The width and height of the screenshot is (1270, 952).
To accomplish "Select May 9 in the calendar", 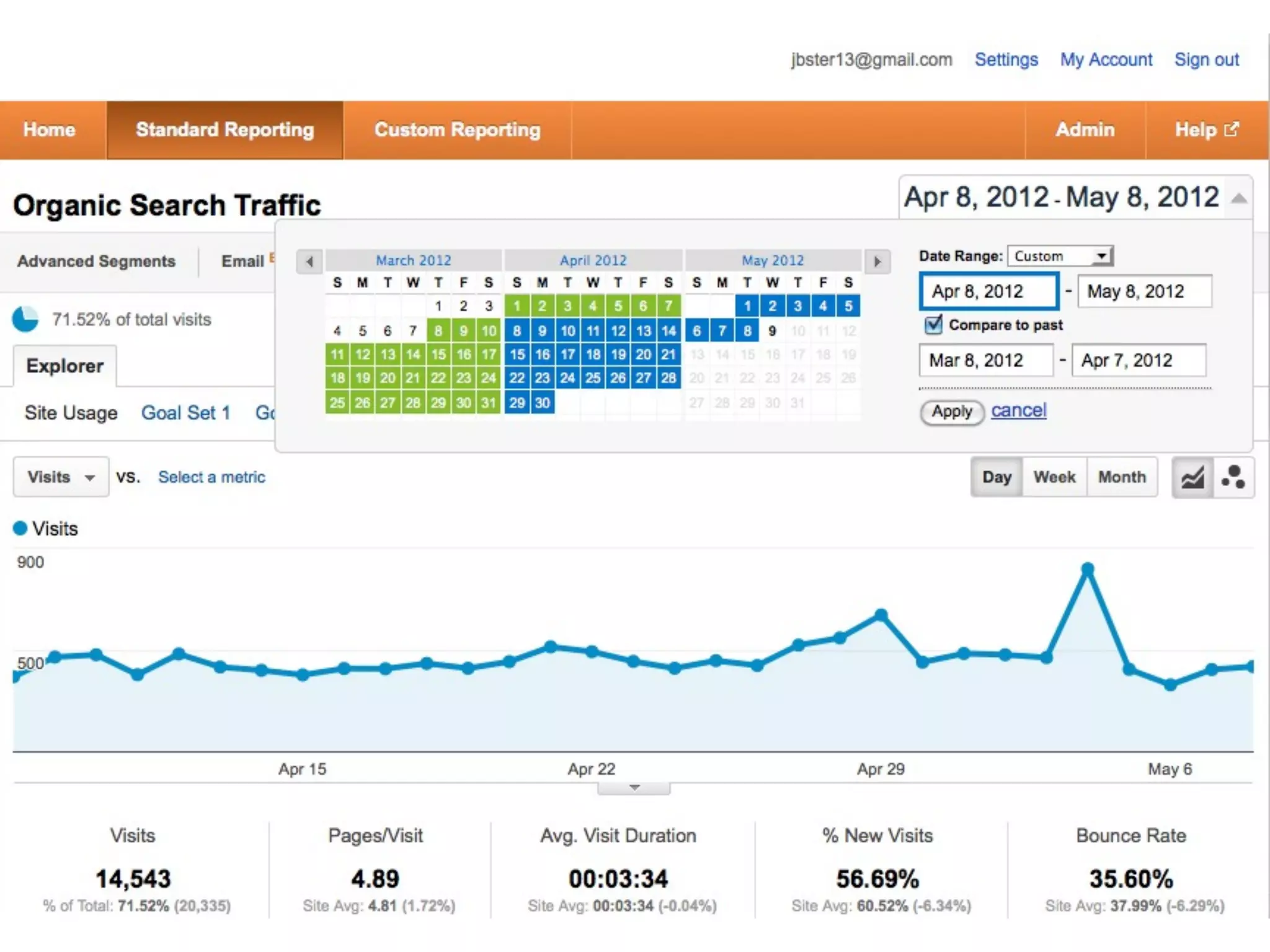I will [772, 331].
